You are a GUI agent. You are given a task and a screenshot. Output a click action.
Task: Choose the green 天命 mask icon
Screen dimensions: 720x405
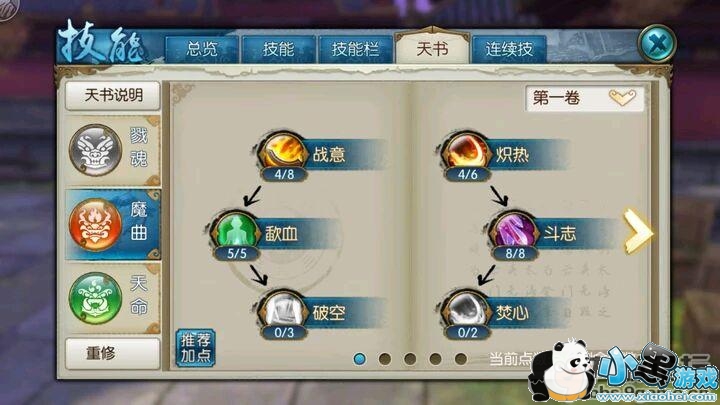96,298
